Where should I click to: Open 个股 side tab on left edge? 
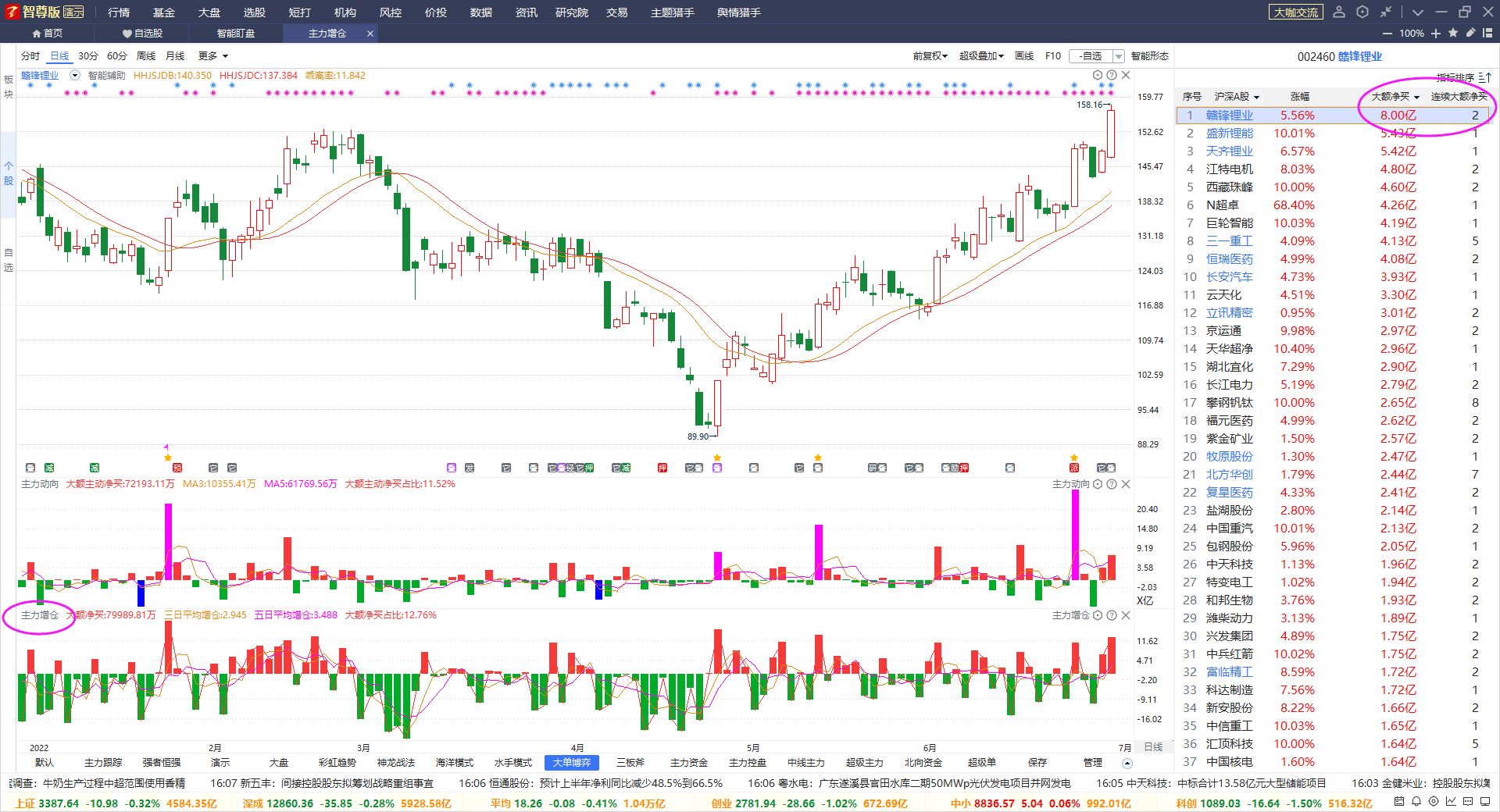click(x=9, y=173)
